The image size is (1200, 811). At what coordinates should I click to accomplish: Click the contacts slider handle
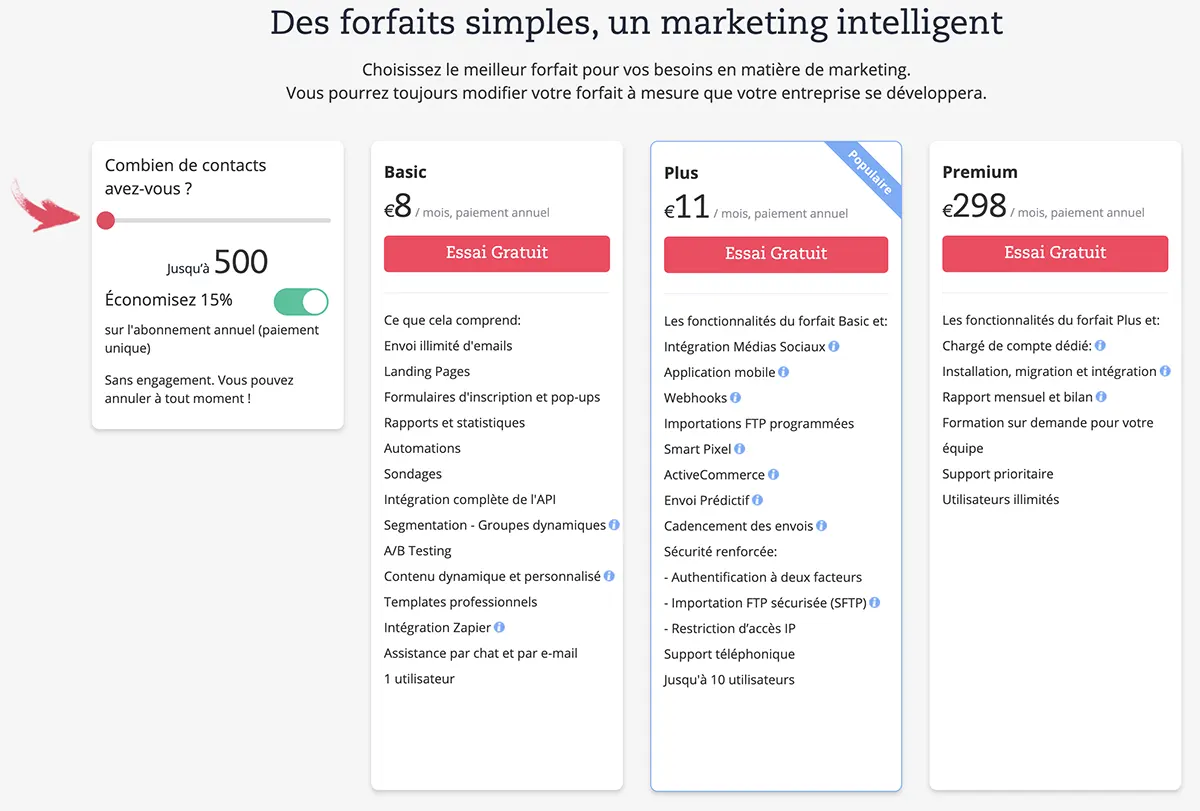[106, 220]
